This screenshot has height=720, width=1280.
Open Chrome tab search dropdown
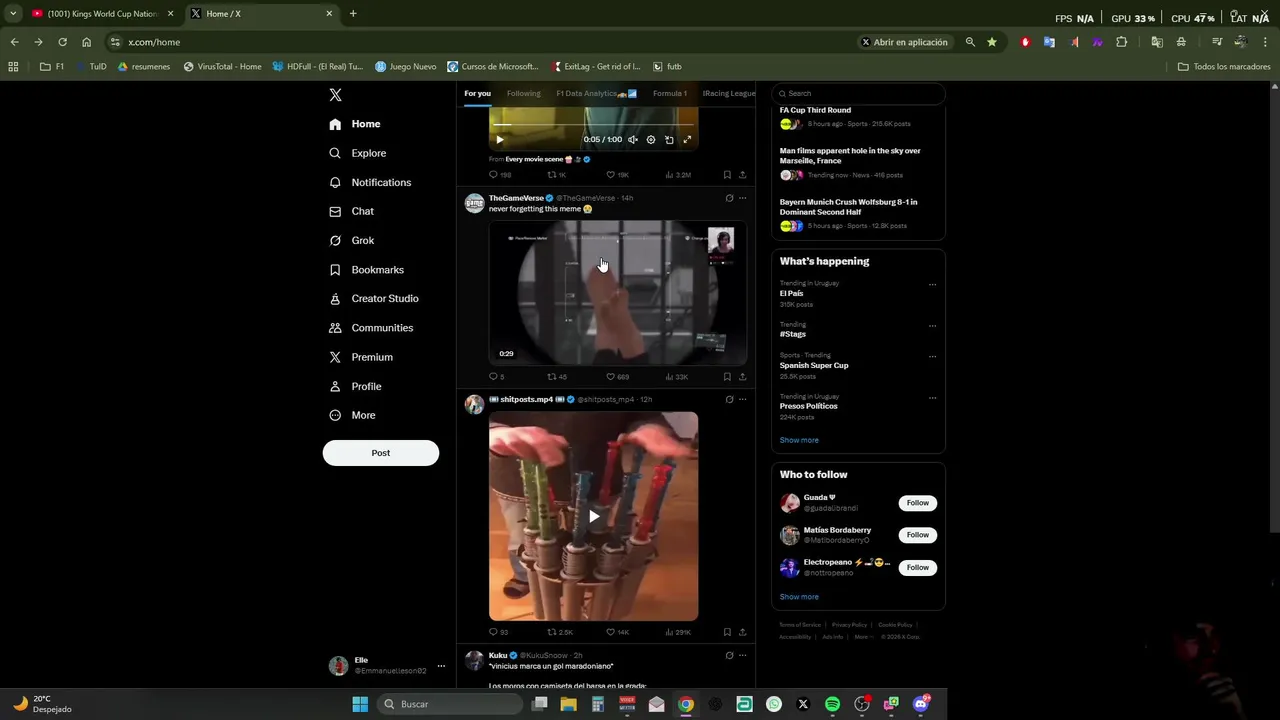point(13,14)
